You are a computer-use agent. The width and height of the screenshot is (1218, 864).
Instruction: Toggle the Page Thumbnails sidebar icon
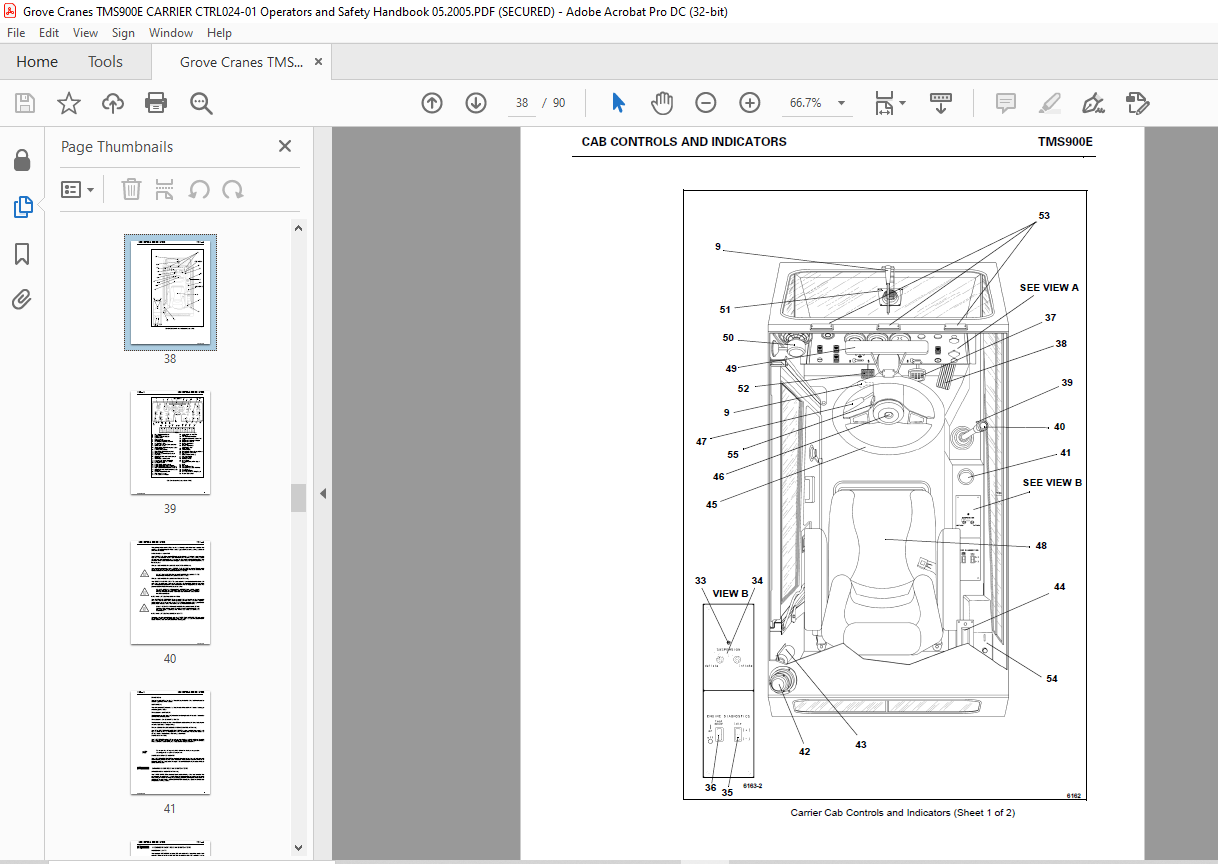click(22, 207)
